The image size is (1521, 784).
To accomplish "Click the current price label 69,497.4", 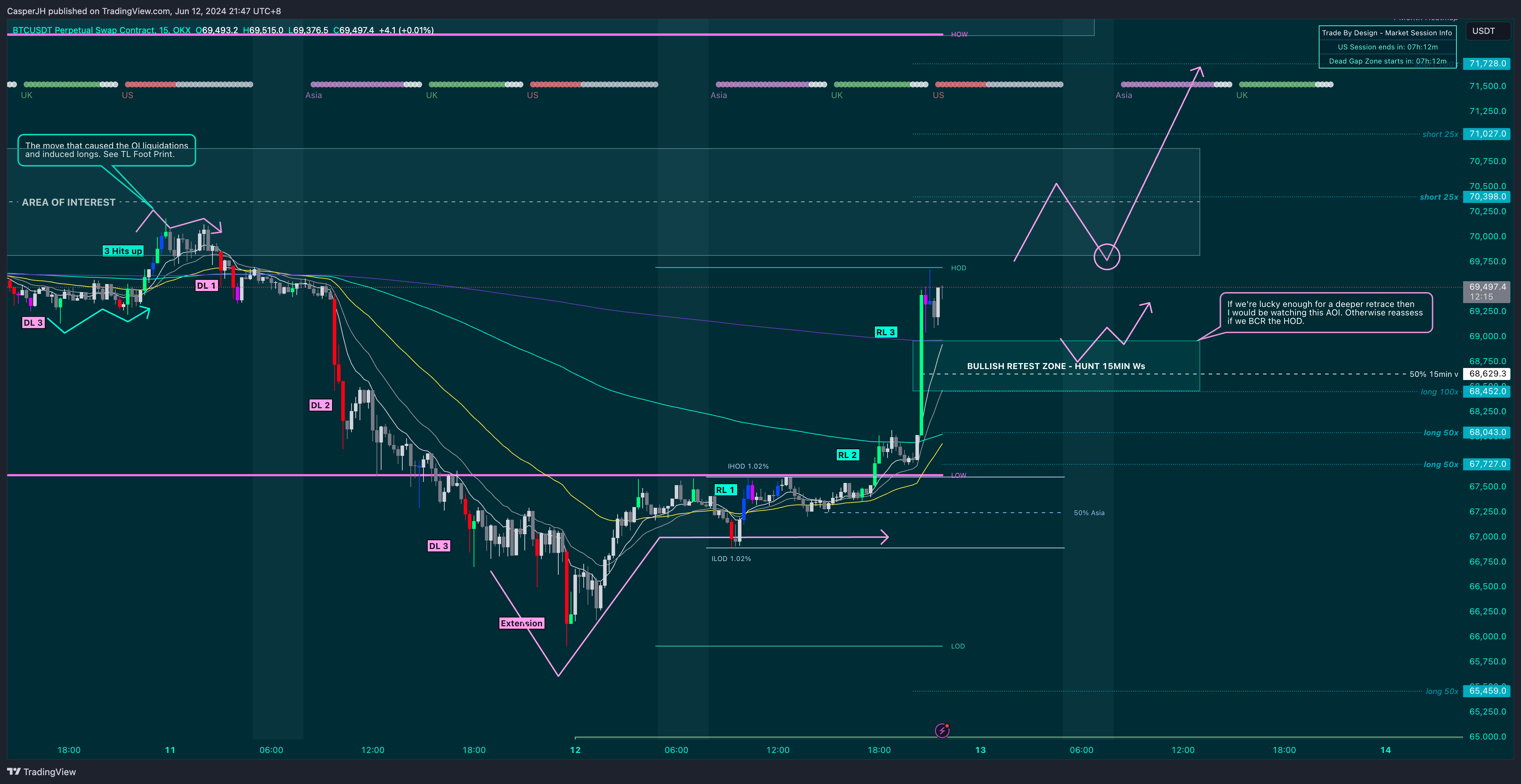I will (1487, 292).
